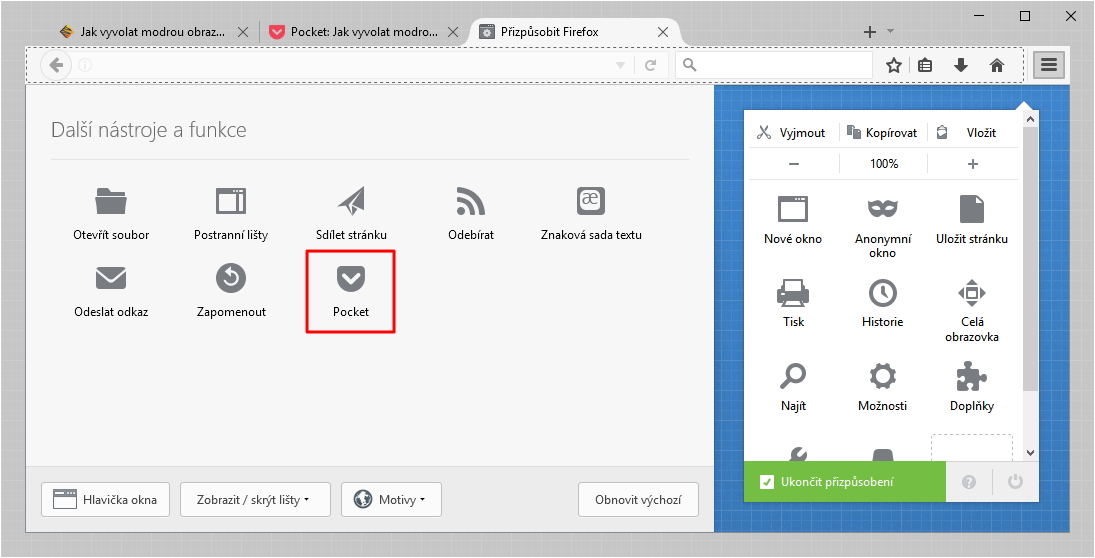
Task: Click the menu panel scrollbar up arrow
Action: pyautogui.click(x=1030, y=119)
